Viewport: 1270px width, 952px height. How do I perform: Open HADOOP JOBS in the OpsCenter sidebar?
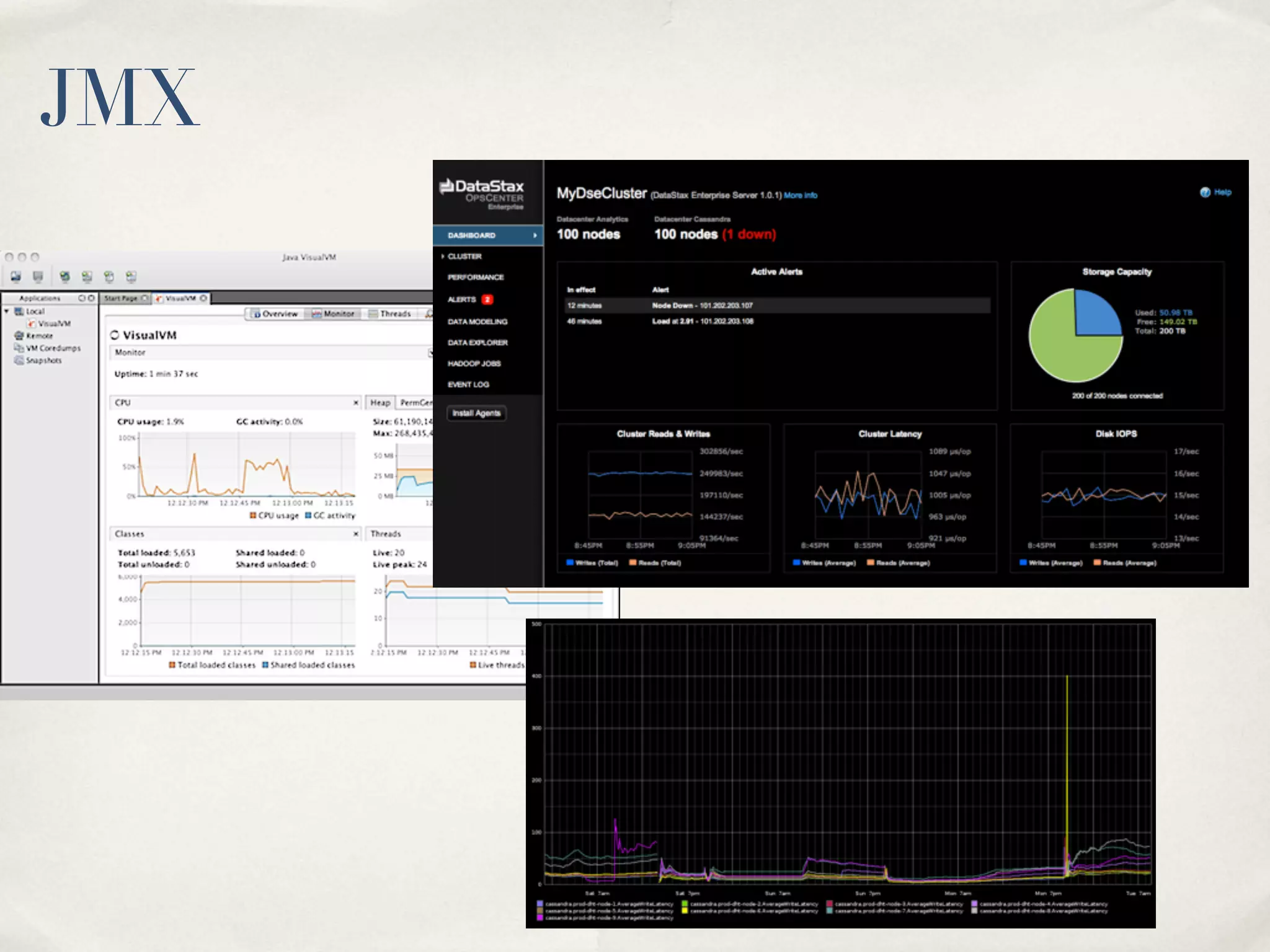tap(474, 364)
